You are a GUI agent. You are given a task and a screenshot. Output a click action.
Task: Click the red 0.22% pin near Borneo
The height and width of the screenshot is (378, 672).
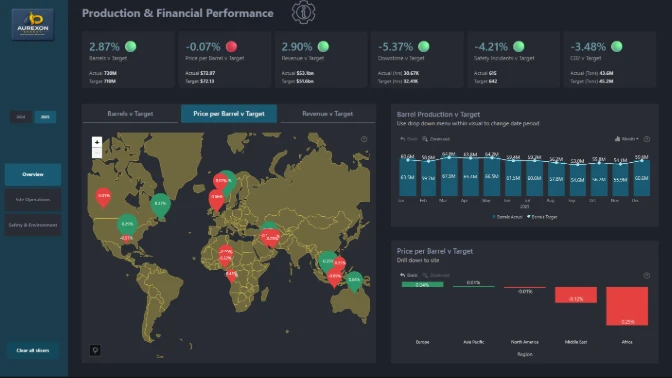(x=340, y=264)
